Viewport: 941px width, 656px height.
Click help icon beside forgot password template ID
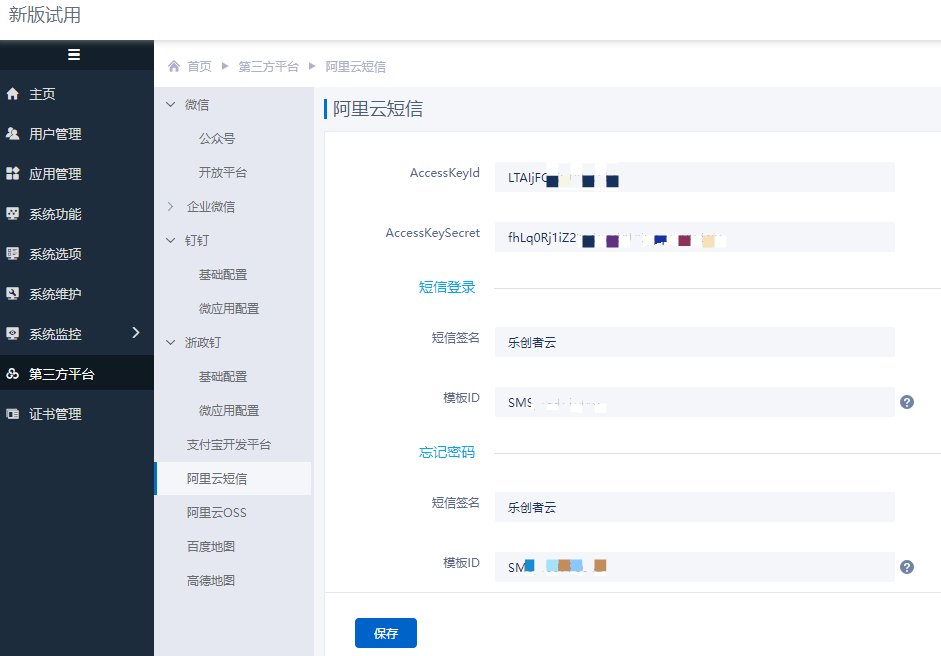(x=907, y=567)
